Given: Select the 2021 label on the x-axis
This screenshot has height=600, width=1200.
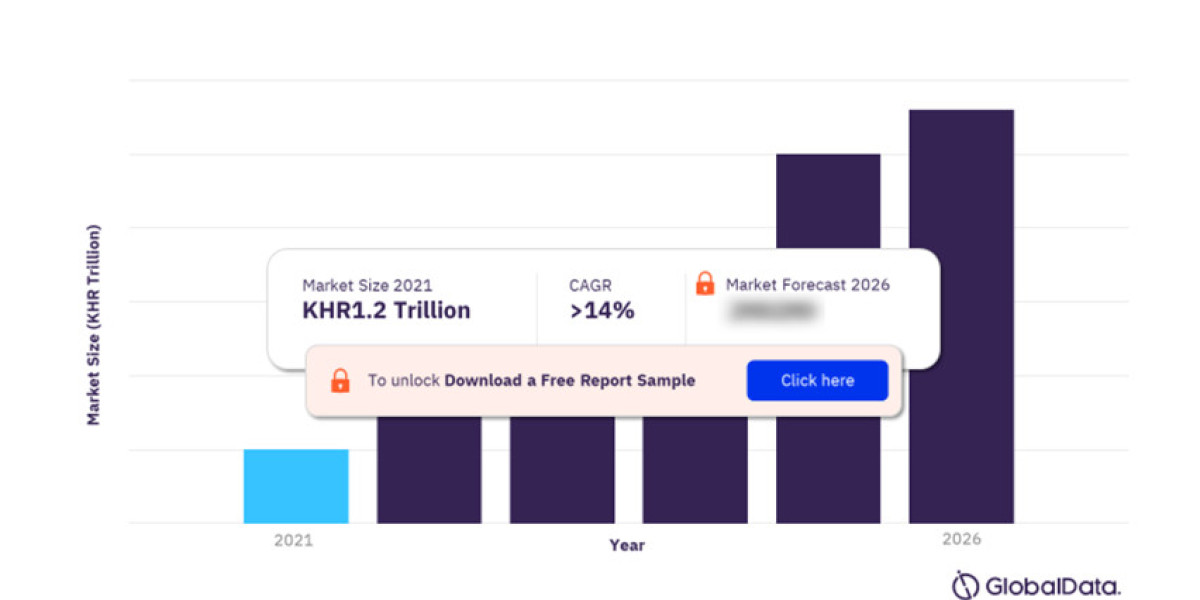Looking at the screenshot, I should click(292, 540).
